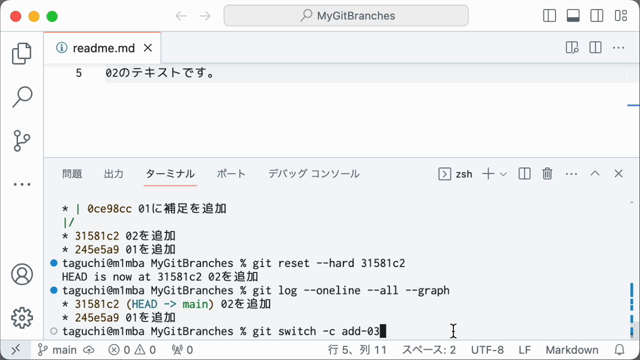Toggle the bottom panel visibility
Viewport: 640px width, 360px height.
573,16
